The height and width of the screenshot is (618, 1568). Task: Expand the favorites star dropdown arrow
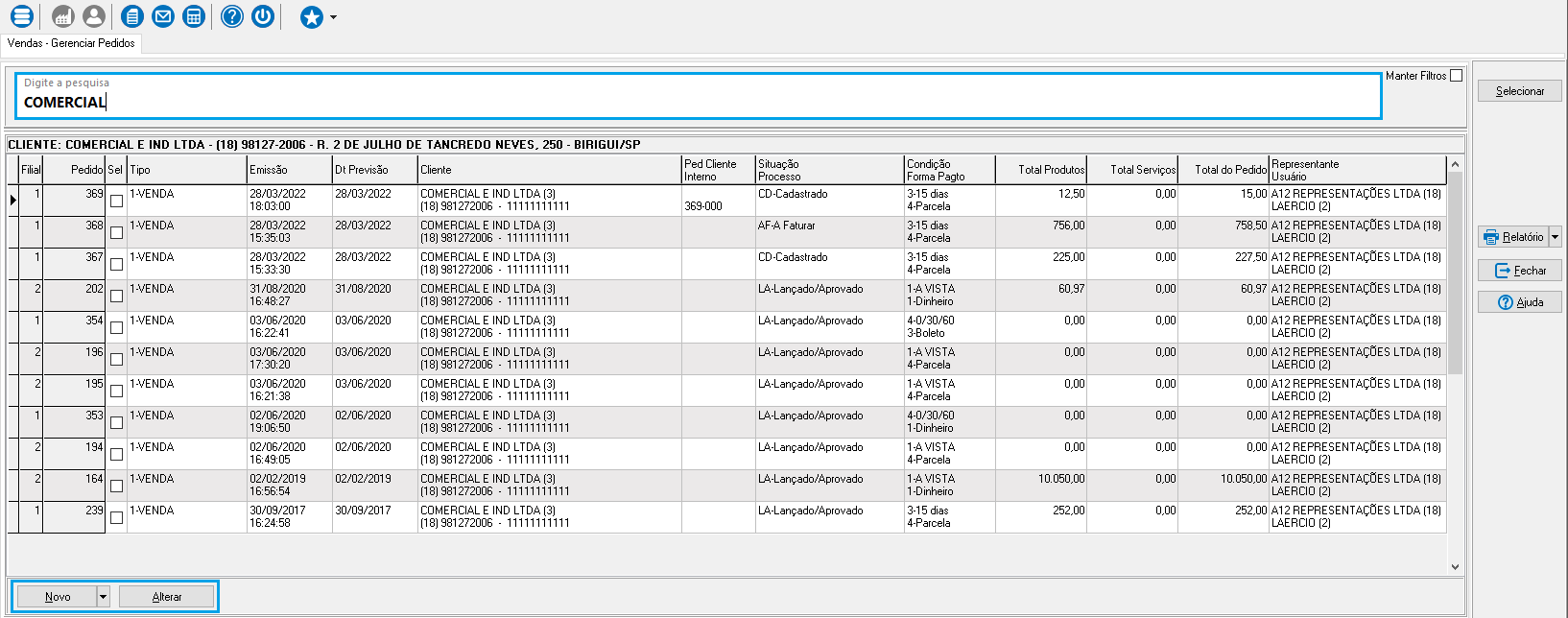click(x=333, y=17)
